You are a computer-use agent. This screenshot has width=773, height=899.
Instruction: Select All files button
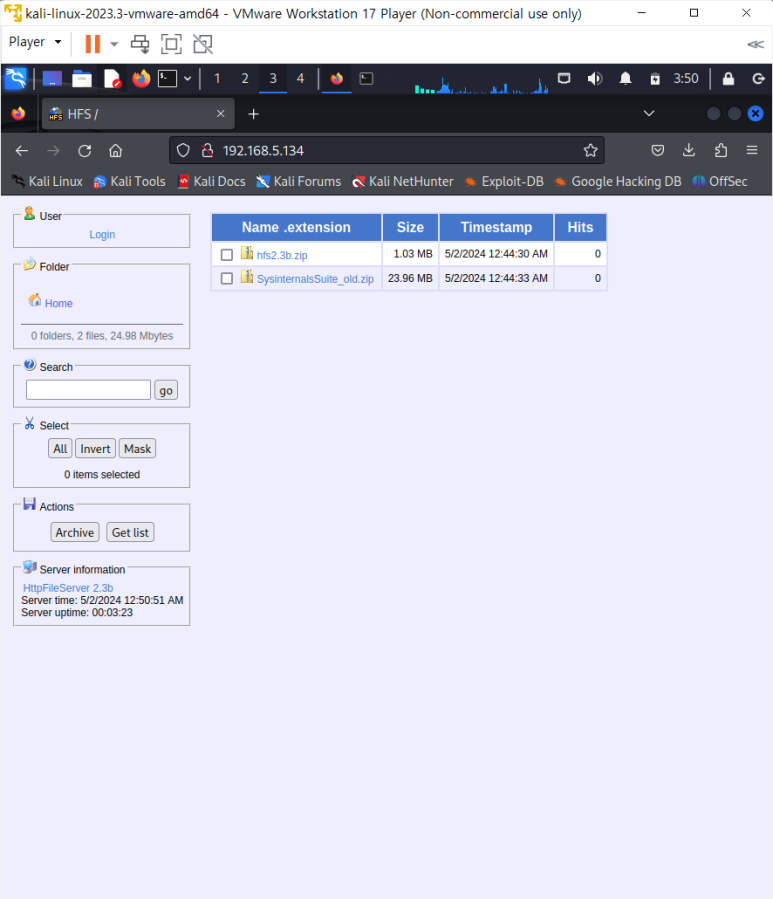60,449
